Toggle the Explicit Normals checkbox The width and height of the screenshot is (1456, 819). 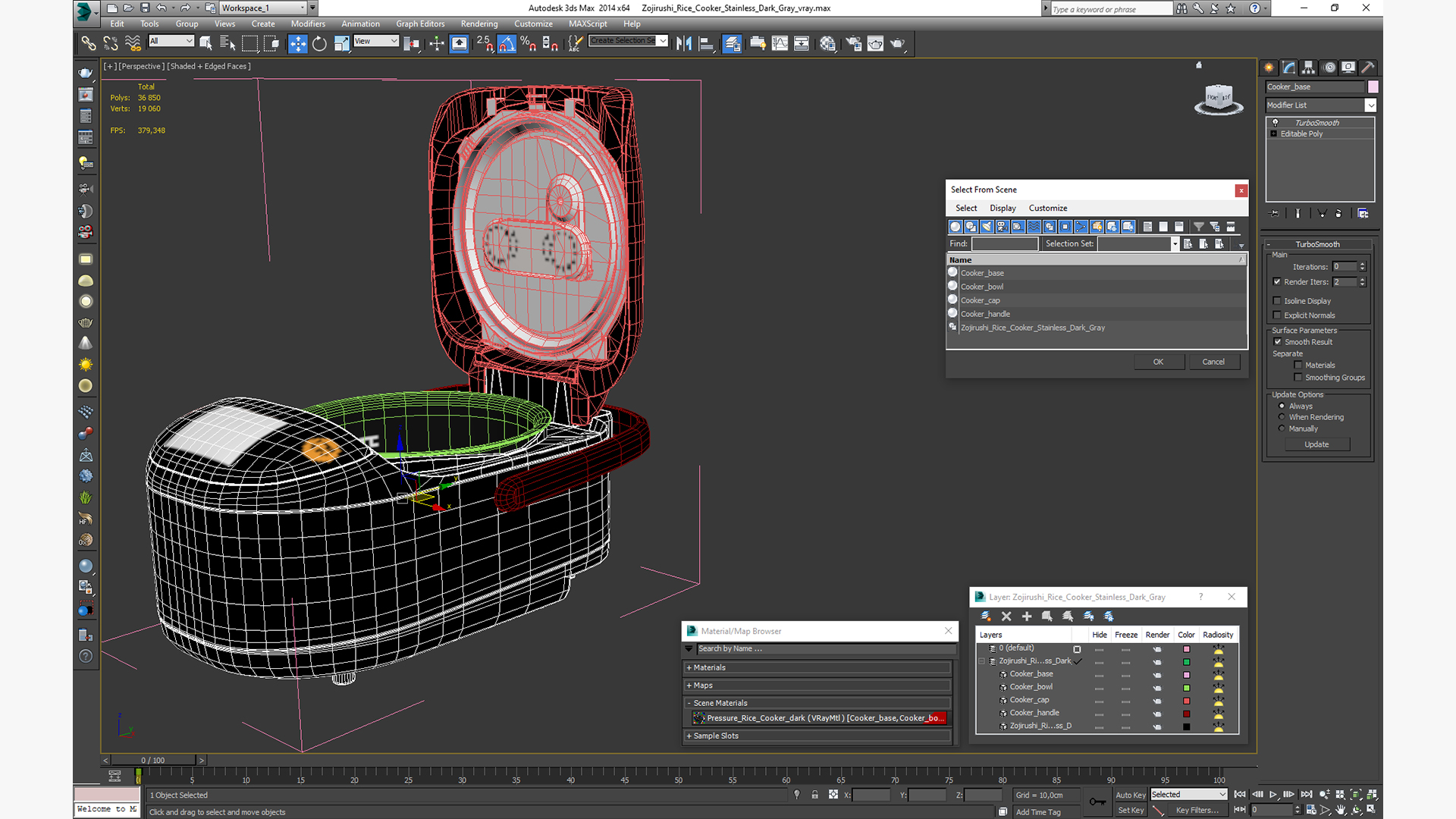tap(1278, 315)
